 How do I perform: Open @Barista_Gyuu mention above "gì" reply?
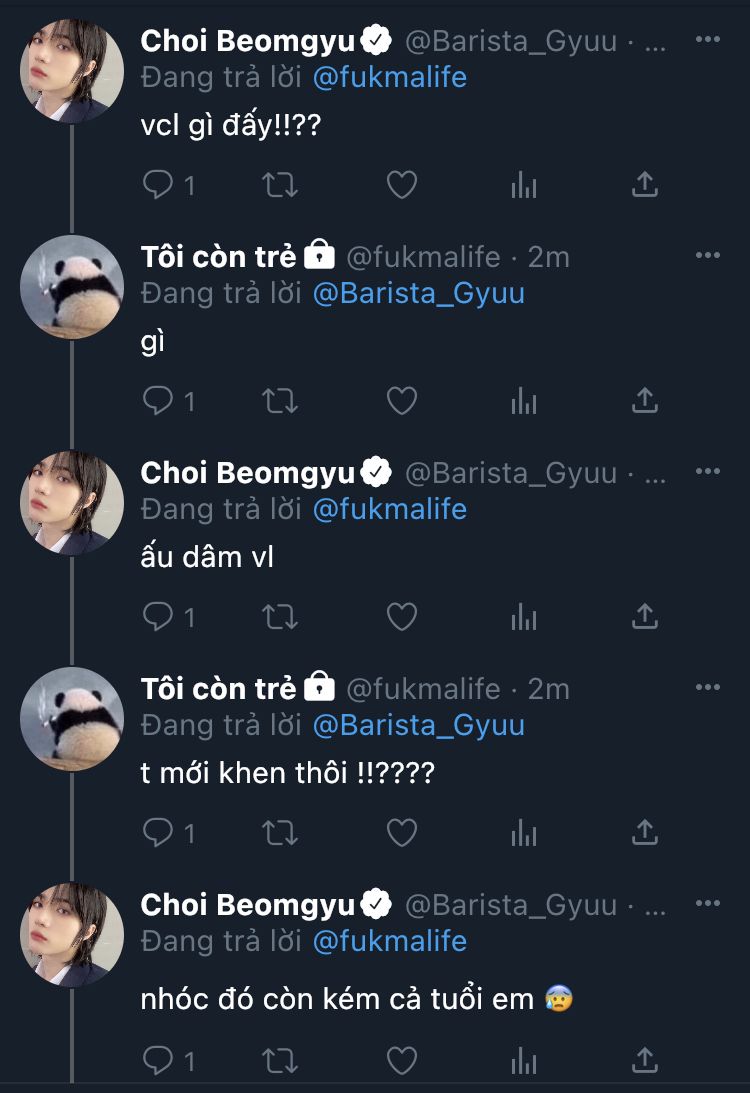(418, 293)
